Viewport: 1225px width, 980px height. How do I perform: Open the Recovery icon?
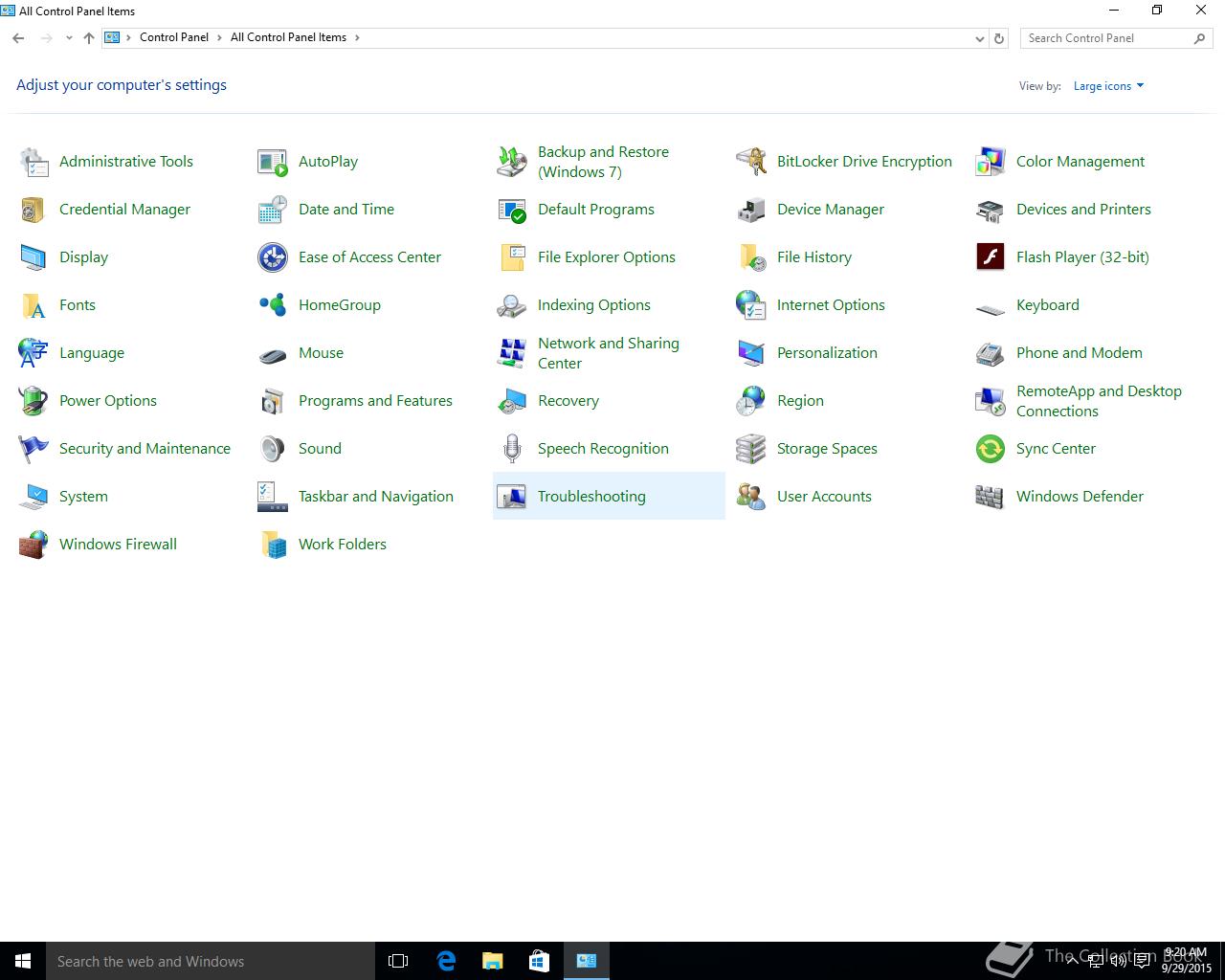(512, 401)
